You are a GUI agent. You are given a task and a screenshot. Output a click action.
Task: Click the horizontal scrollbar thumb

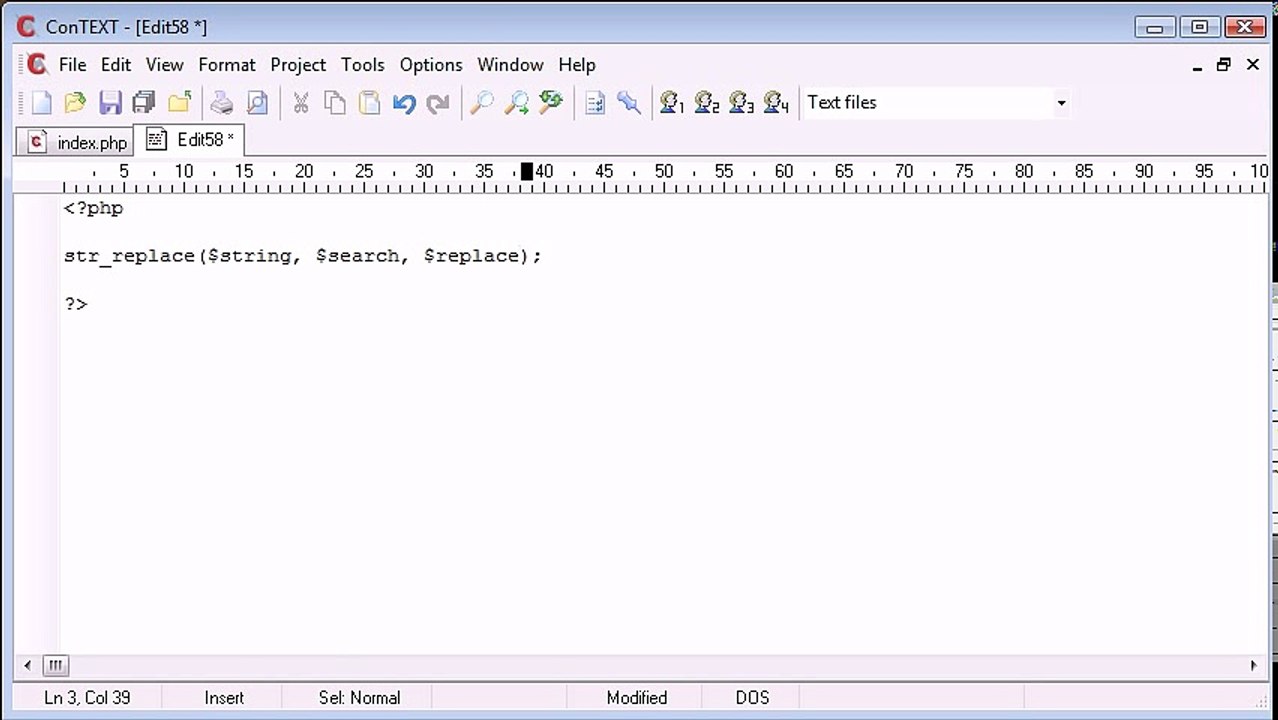click(56, 665)
